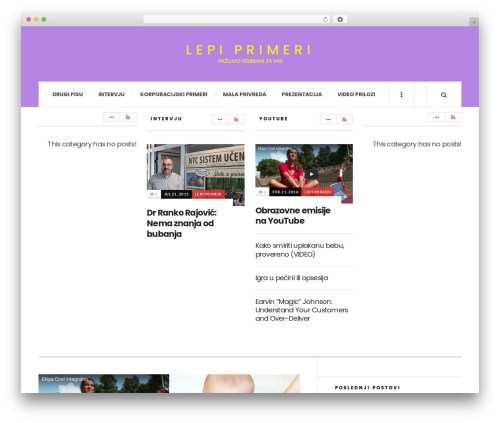
Task: Click red Lepi Primeri tag on YouTube post
Action: click(x=318, y=192)
